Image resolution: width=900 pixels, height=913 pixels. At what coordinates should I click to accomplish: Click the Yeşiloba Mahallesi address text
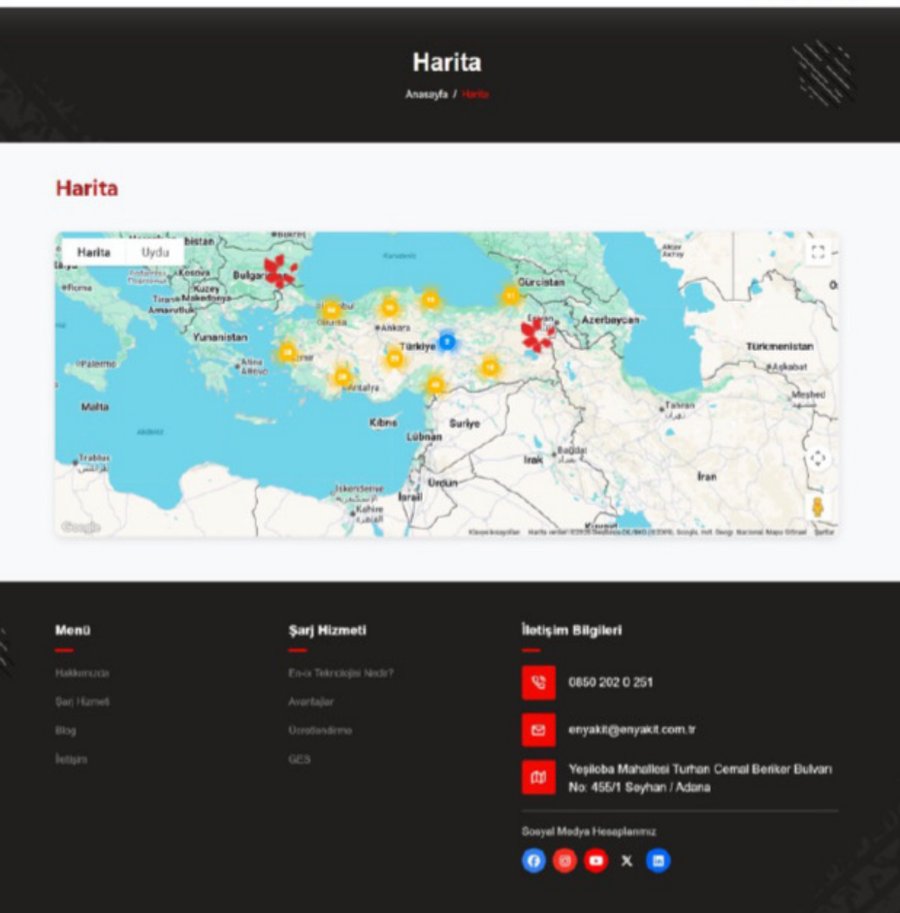click(700, 778)
